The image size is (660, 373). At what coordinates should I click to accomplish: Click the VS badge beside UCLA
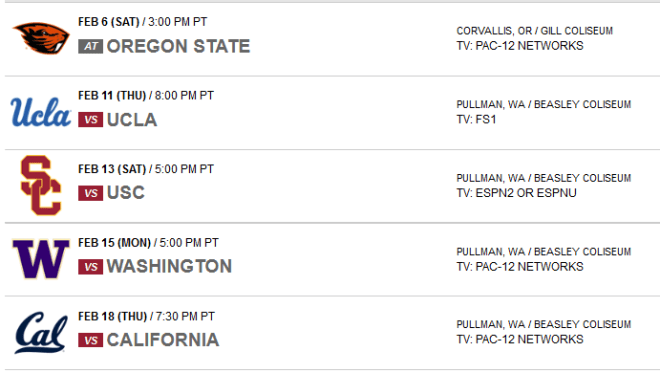[90, 120]
